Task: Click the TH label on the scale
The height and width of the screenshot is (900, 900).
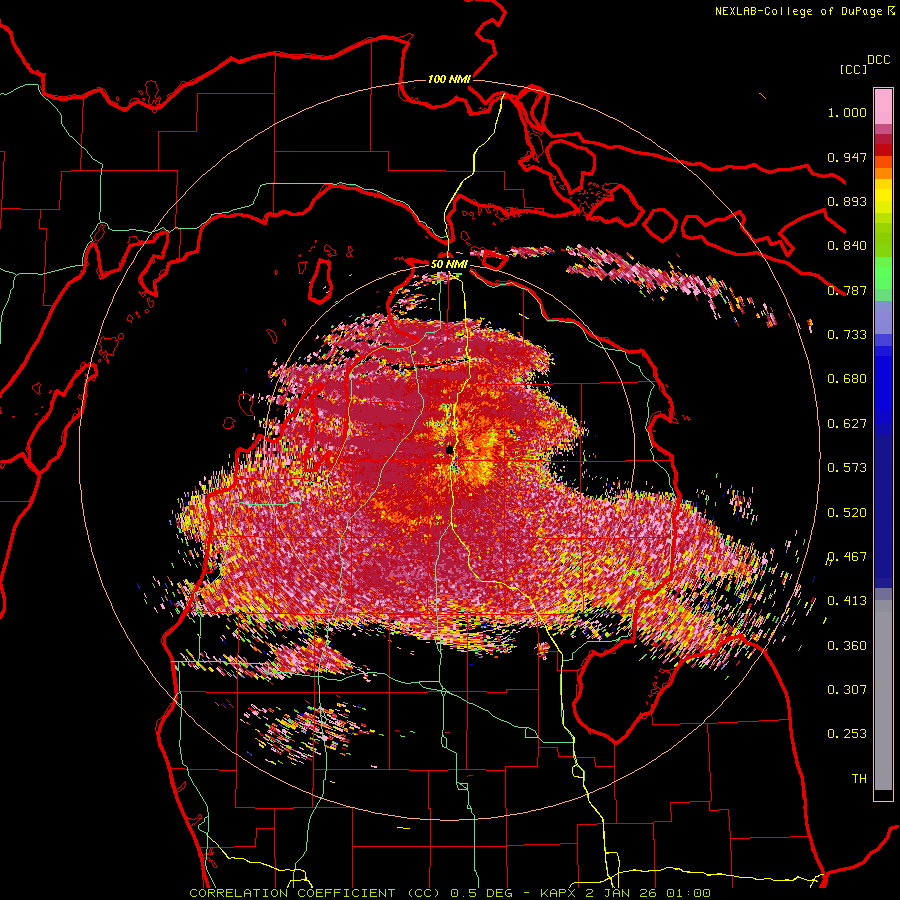Action: coord(859,779)
